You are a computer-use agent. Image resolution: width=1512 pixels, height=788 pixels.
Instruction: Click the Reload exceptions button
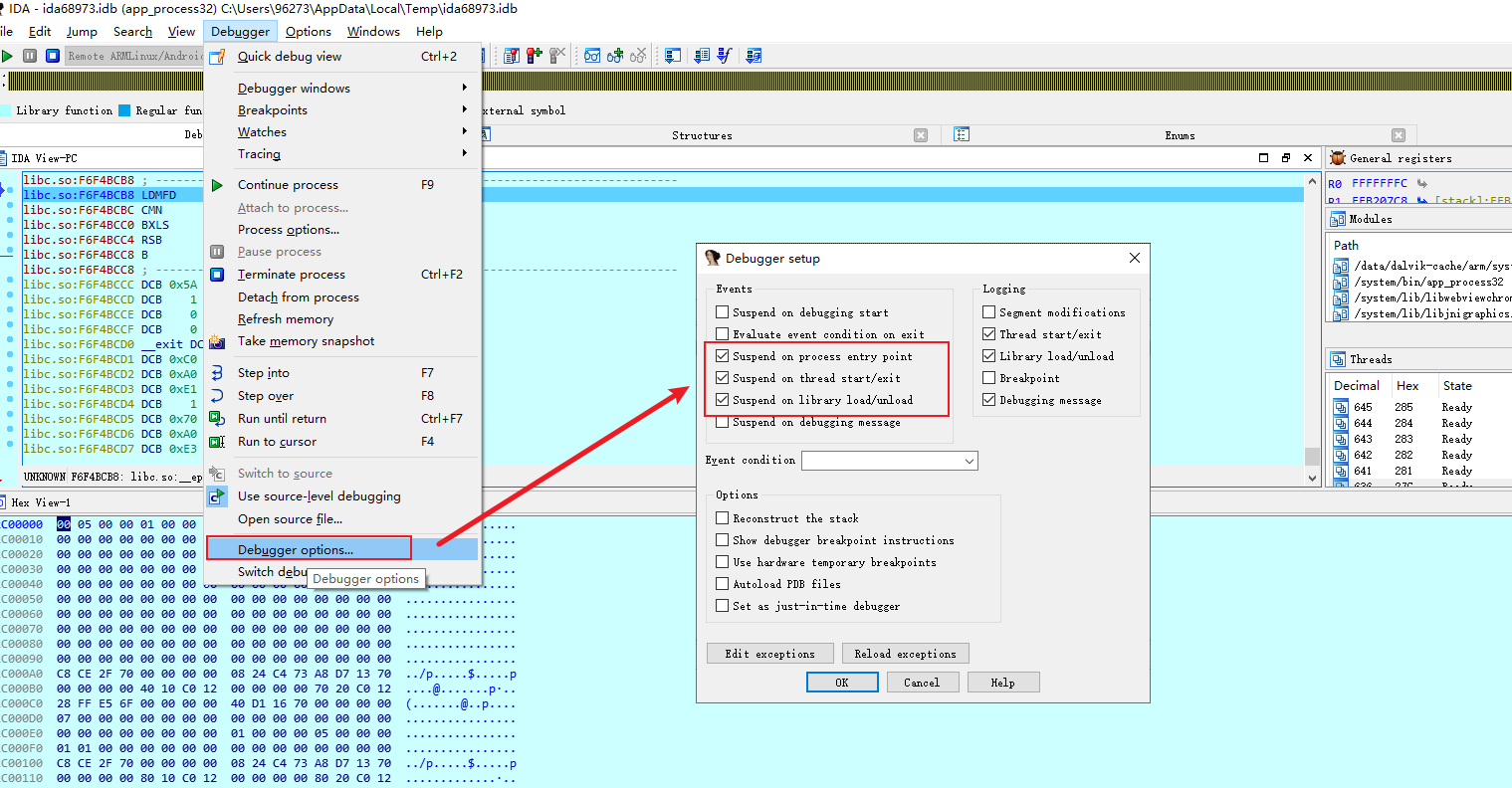coord(905,654)
